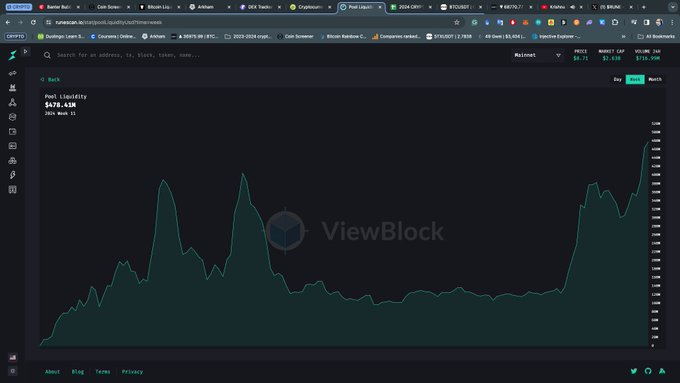Switch to the Coin Screener browser tab
The height and width of the screenshot is (383, 680).
point(109,7)
